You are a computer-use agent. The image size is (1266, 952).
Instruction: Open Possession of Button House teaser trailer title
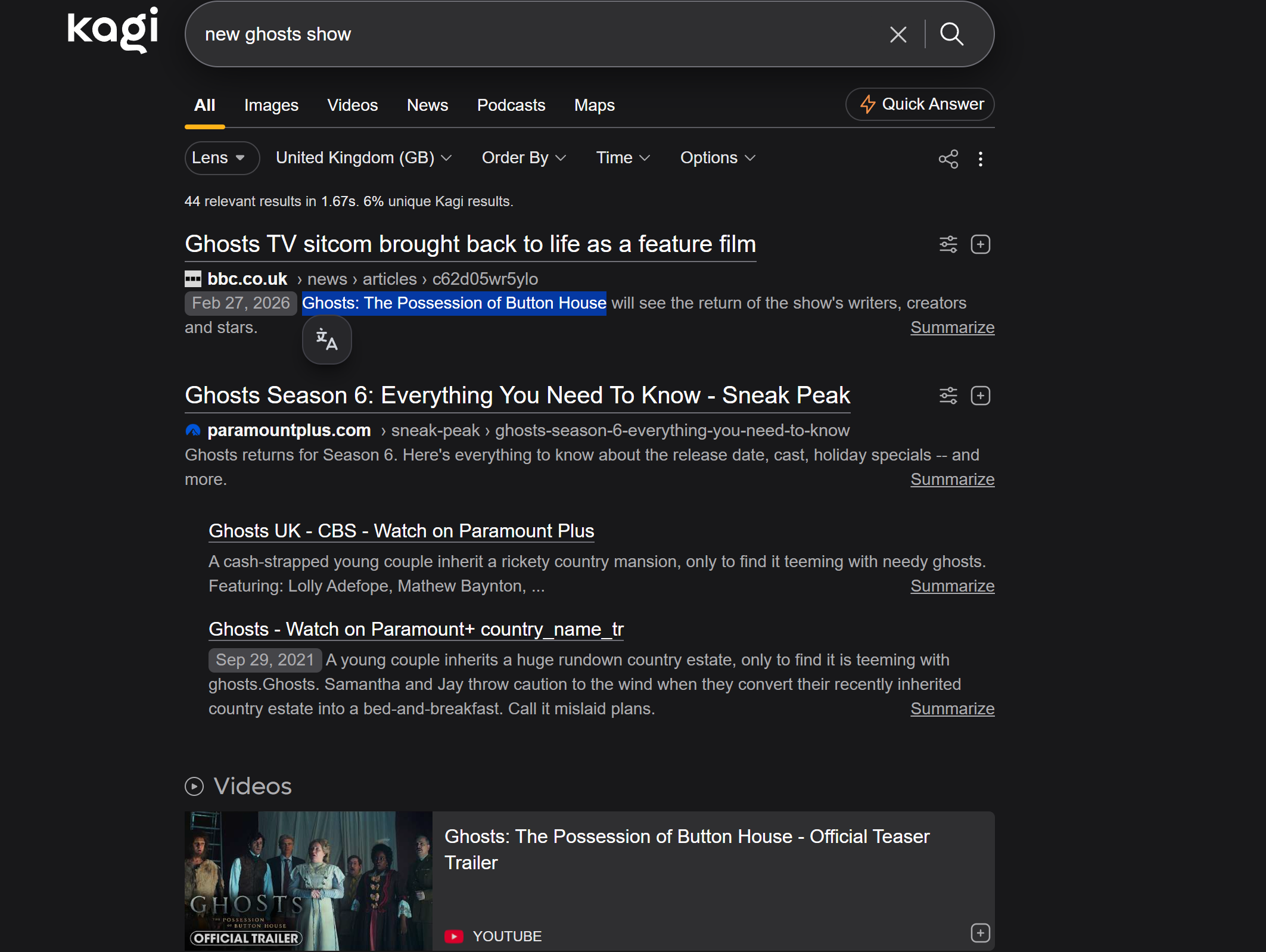pyautogui.click(x=686, y=850)
